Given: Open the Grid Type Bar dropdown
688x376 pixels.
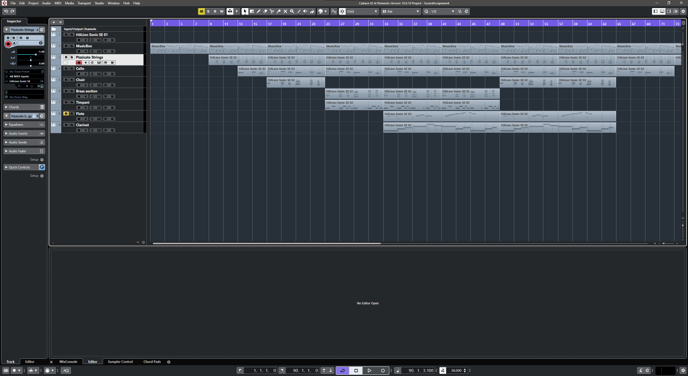Looking at the screenshot, I should [x=401, y=11].
